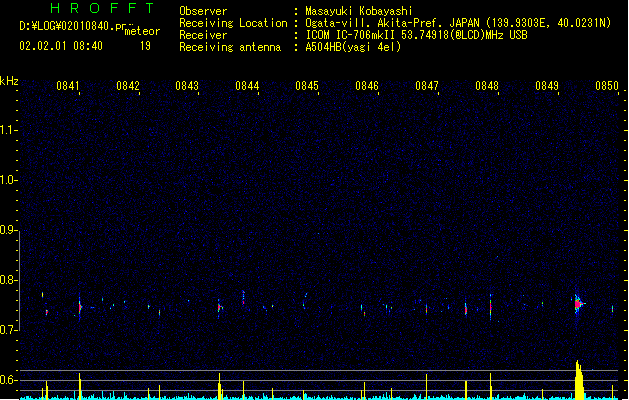Screen dimensions: 629x400
Task: Click the 0850 time marker
Action: (607, 86)
